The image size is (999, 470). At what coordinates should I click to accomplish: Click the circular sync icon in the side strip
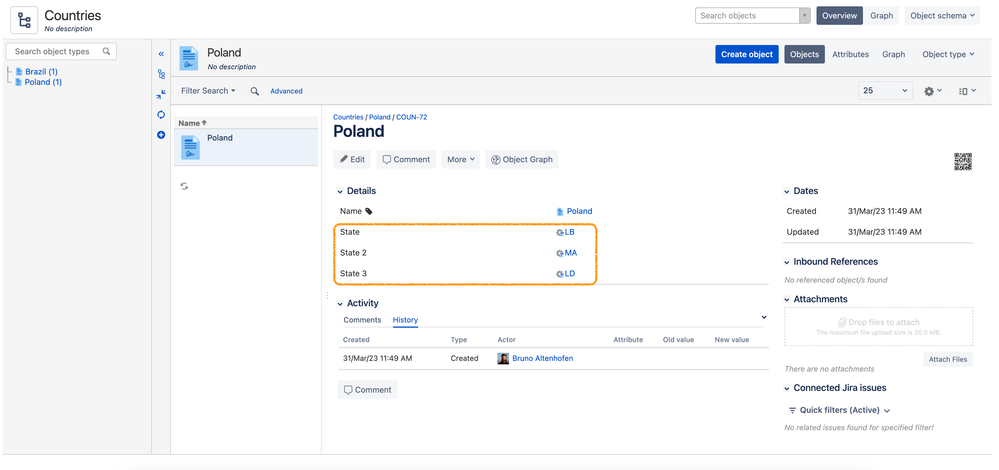(x=161, y=115)
